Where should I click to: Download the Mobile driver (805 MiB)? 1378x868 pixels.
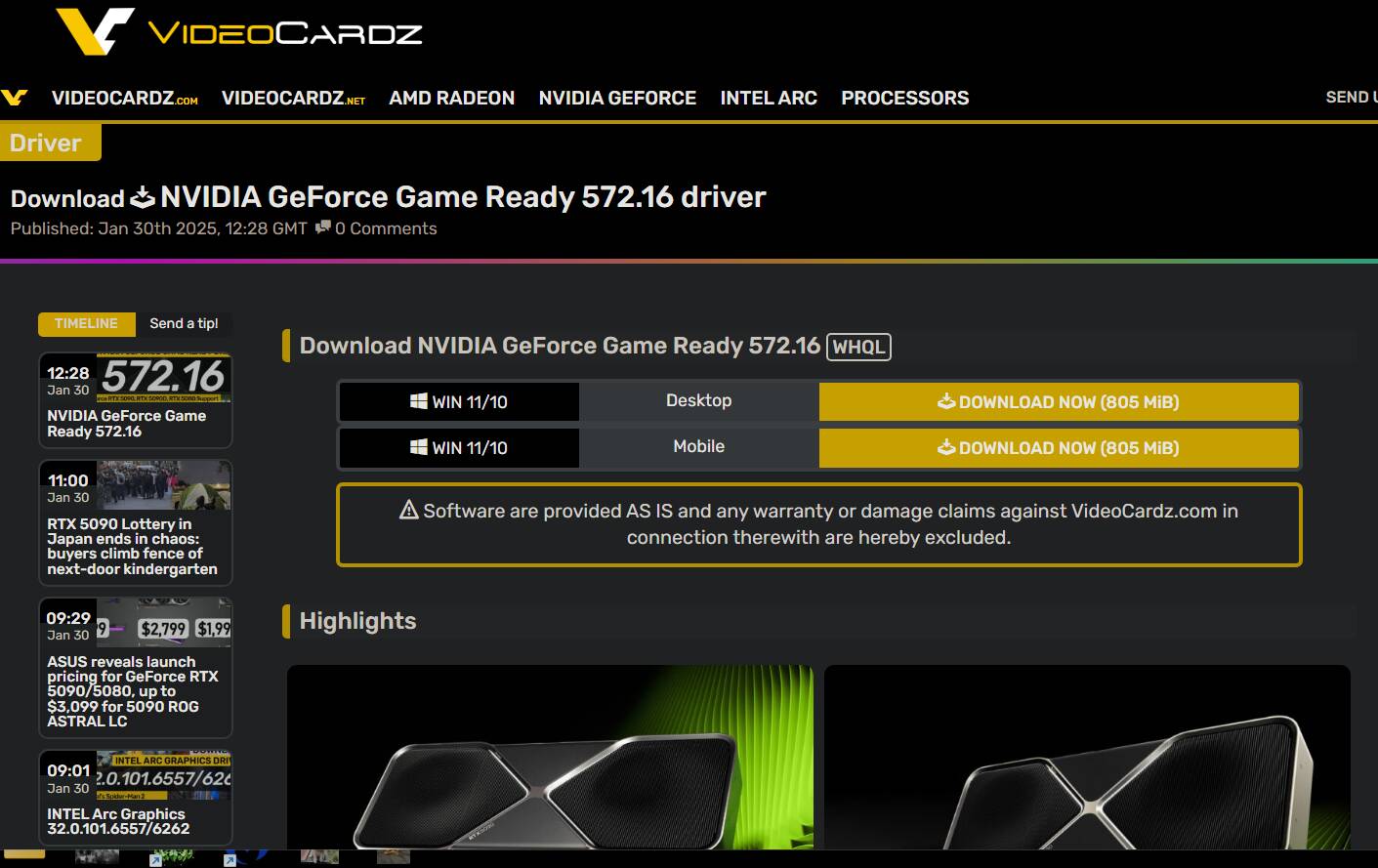(1059, 447)
